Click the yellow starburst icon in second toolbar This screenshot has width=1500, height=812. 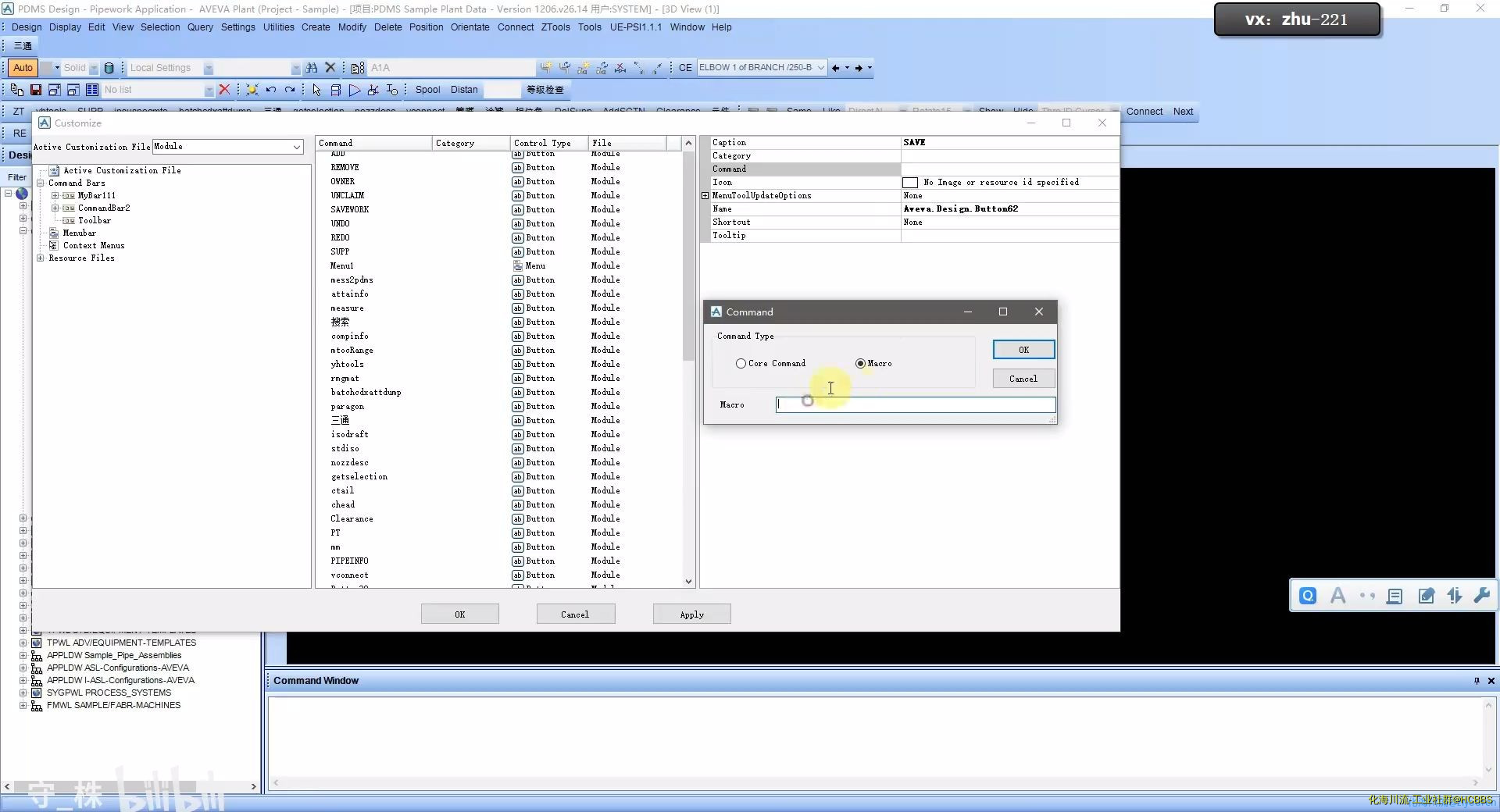point(252,90)
